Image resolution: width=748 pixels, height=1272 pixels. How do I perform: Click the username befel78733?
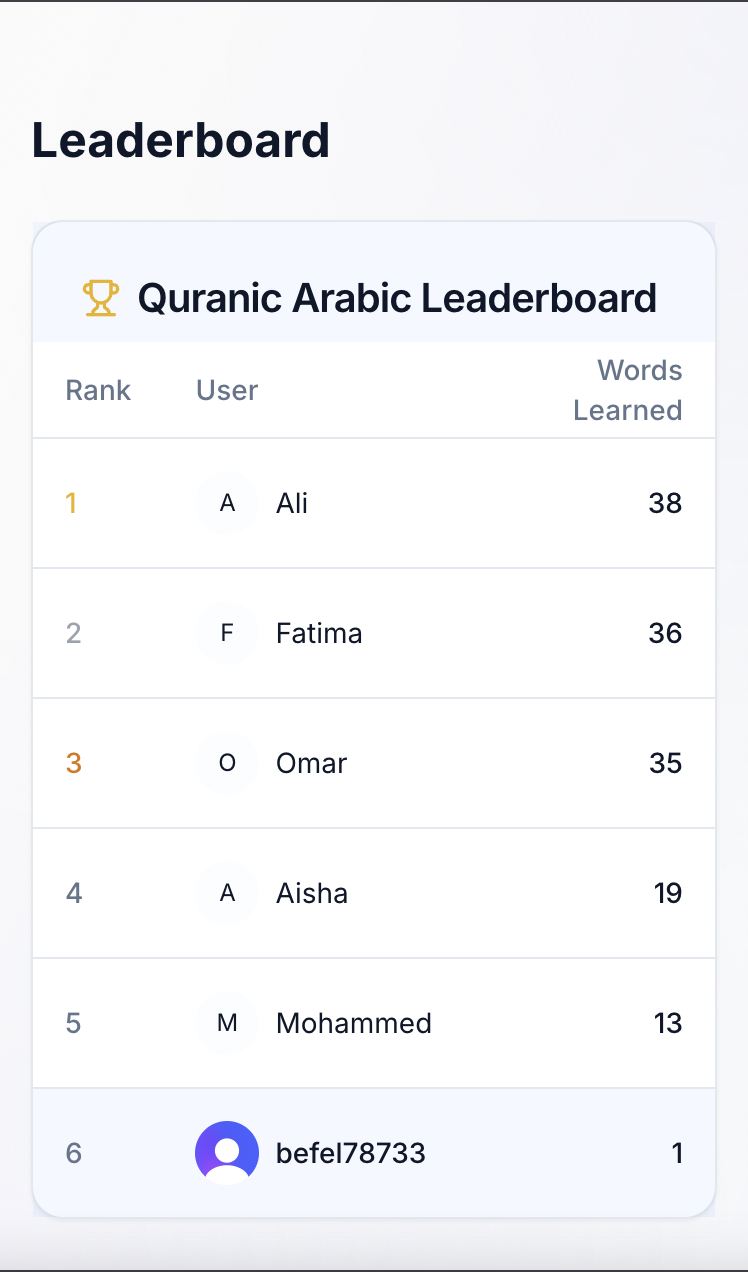tap(351, 1153)
